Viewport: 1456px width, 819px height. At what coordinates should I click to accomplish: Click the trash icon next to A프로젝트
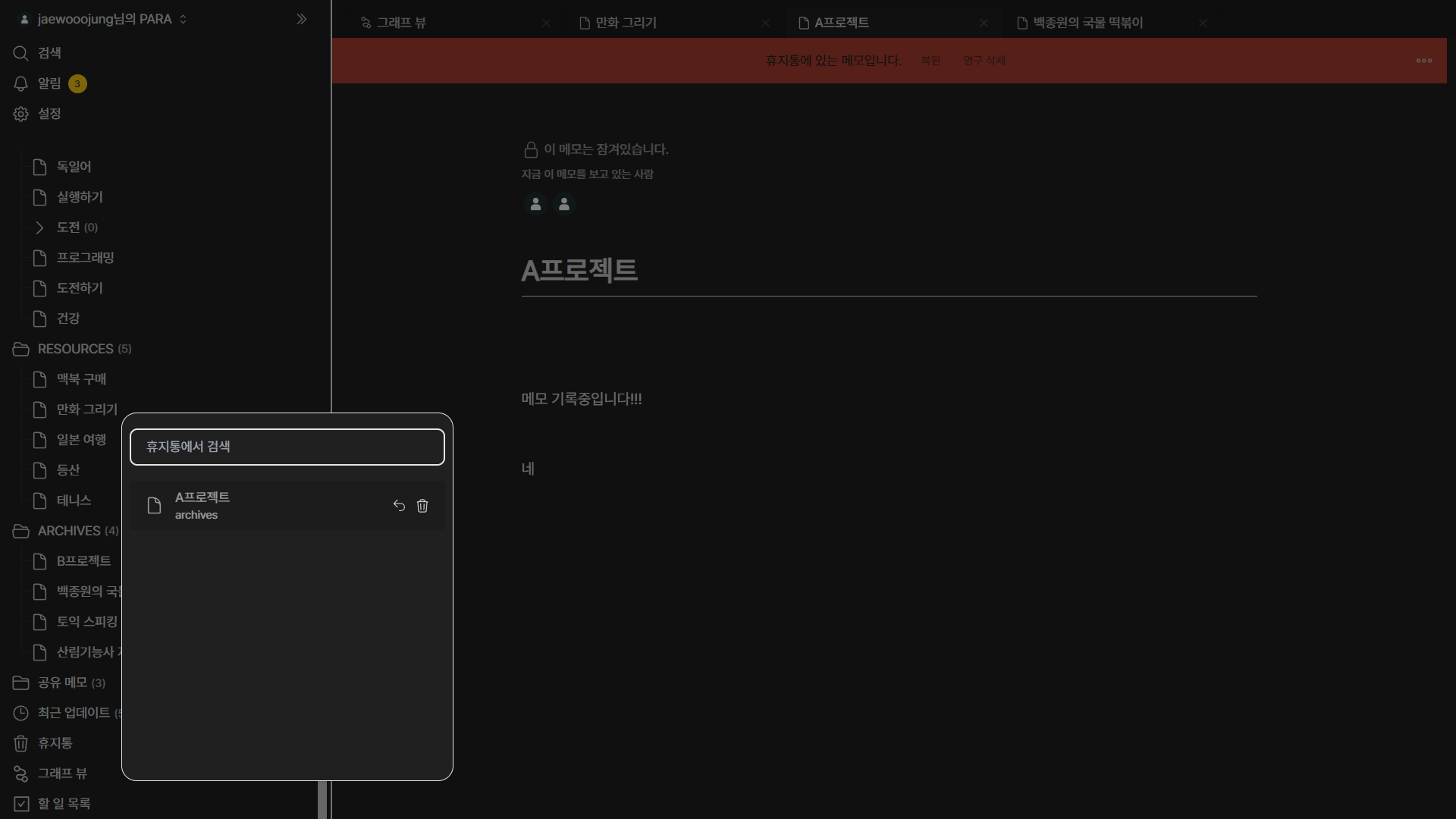coord(422,506)
